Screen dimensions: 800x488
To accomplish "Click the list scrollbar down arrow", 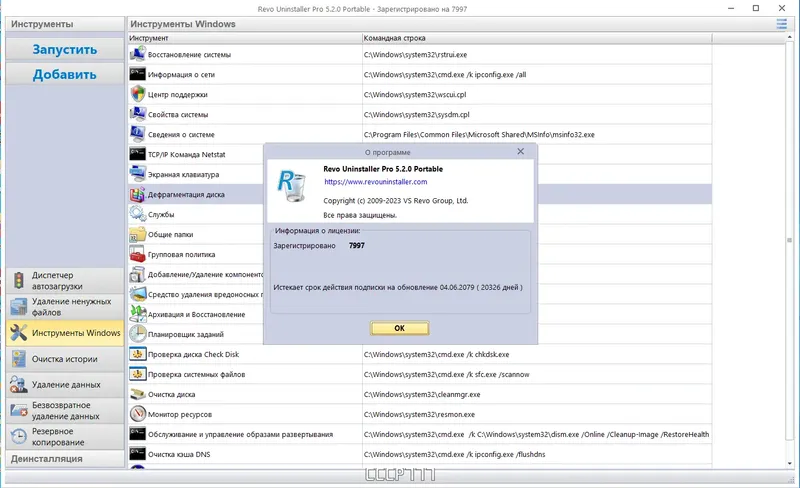I will coord(790,463).
